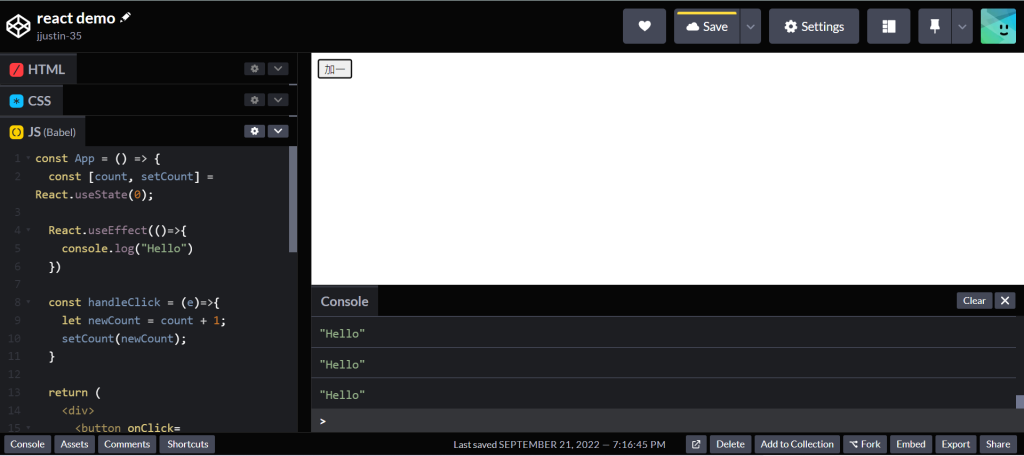1024x456 pixels.
Task: Collapse handleClick fold arrow on line 8
Action: click(28, 302)
